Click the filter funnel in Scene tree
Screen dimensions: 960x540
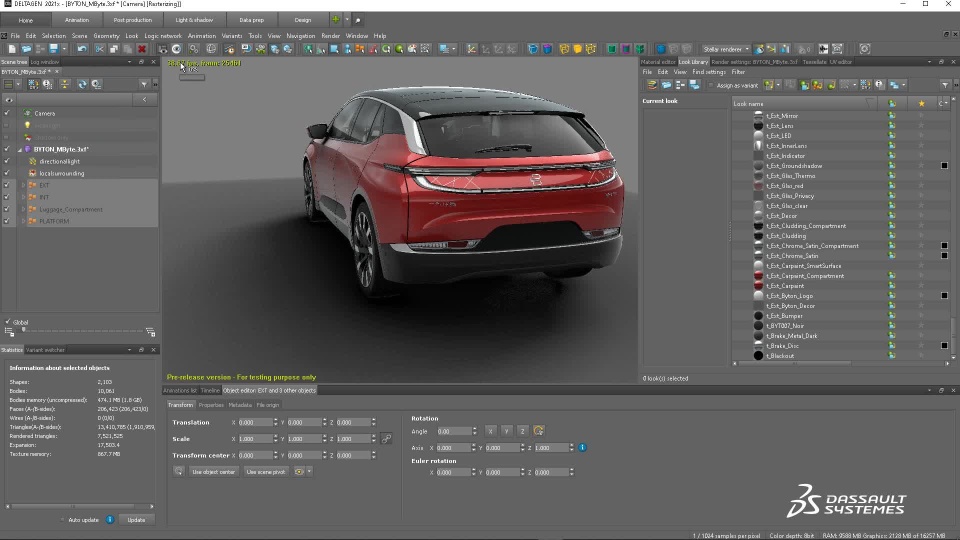click(144, 85)
